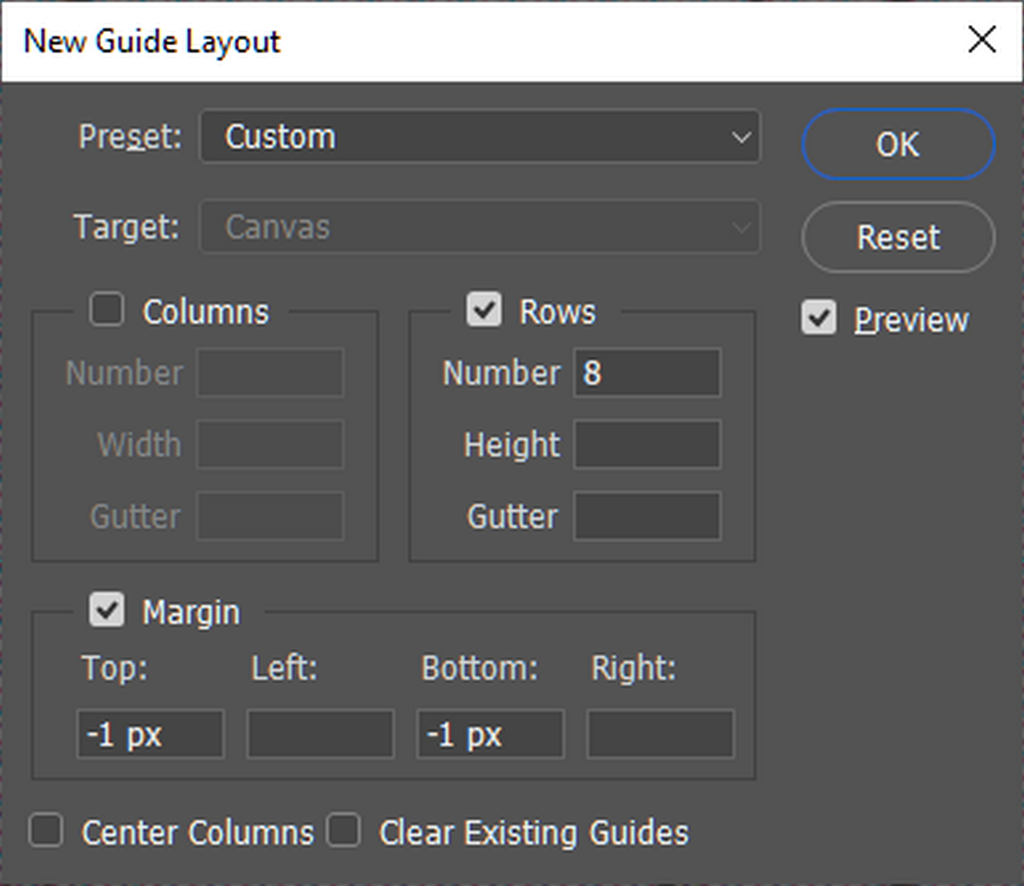Click the Rows Number field

tap(646, 373)
